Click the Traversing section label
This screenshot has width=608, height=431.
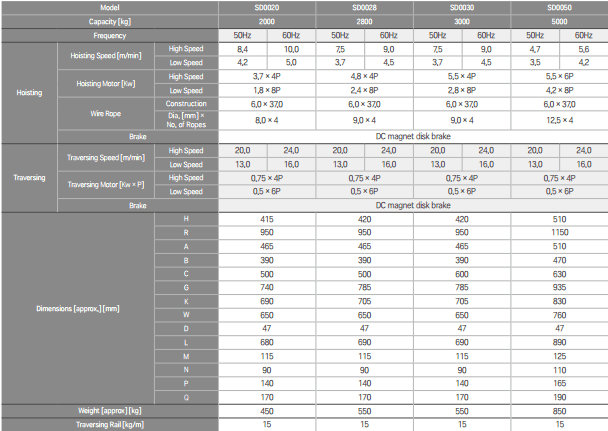29,178
